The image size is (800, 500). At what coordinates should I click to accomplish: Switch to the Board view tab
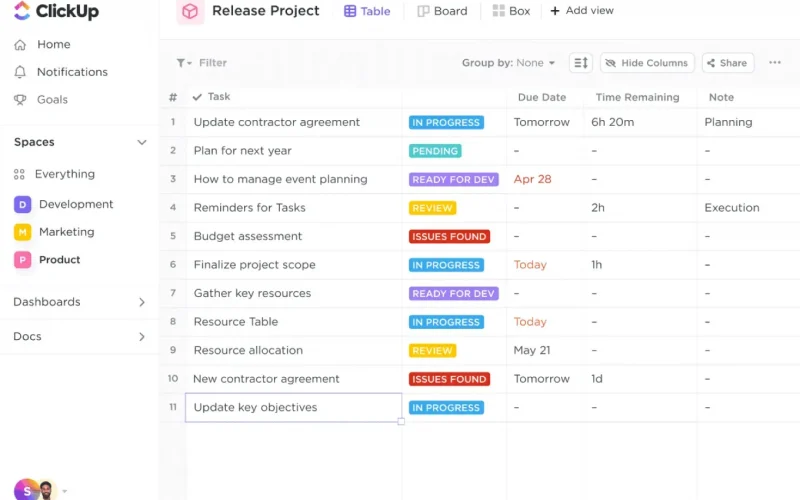click(442, 12)
